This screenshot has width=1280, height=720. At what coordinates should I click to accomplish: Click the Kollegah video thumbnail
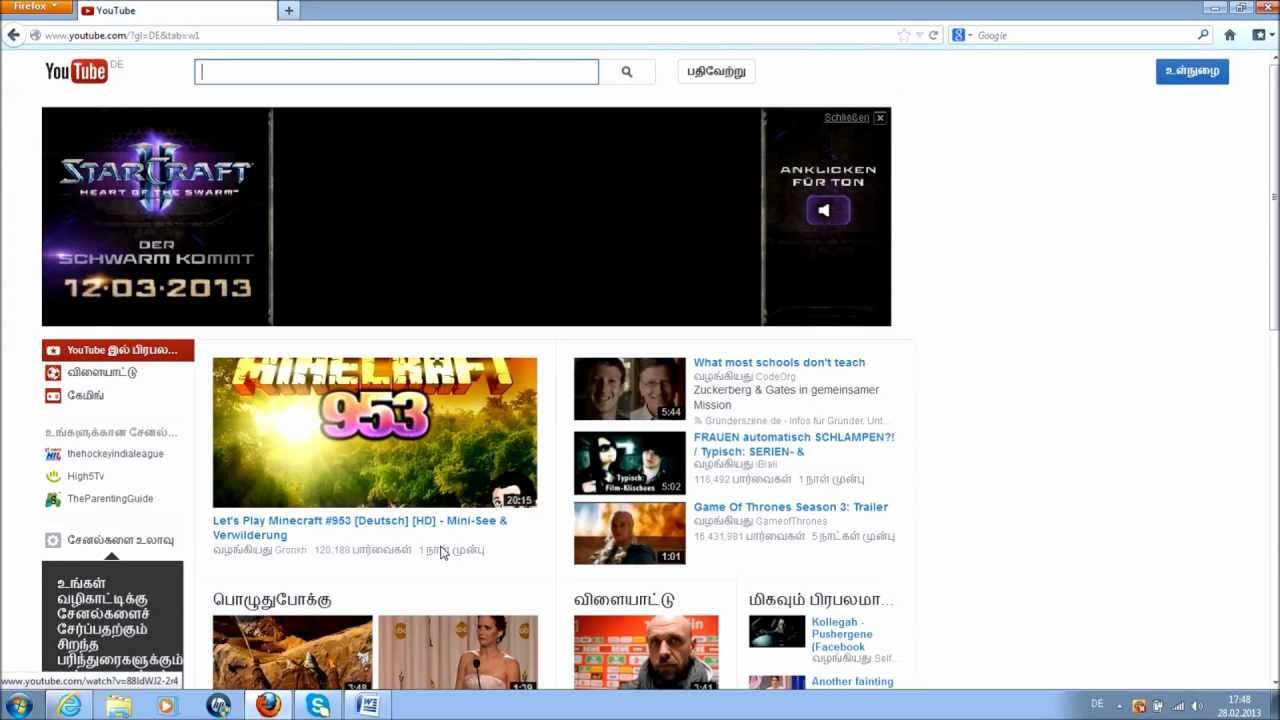click(777, 632)
